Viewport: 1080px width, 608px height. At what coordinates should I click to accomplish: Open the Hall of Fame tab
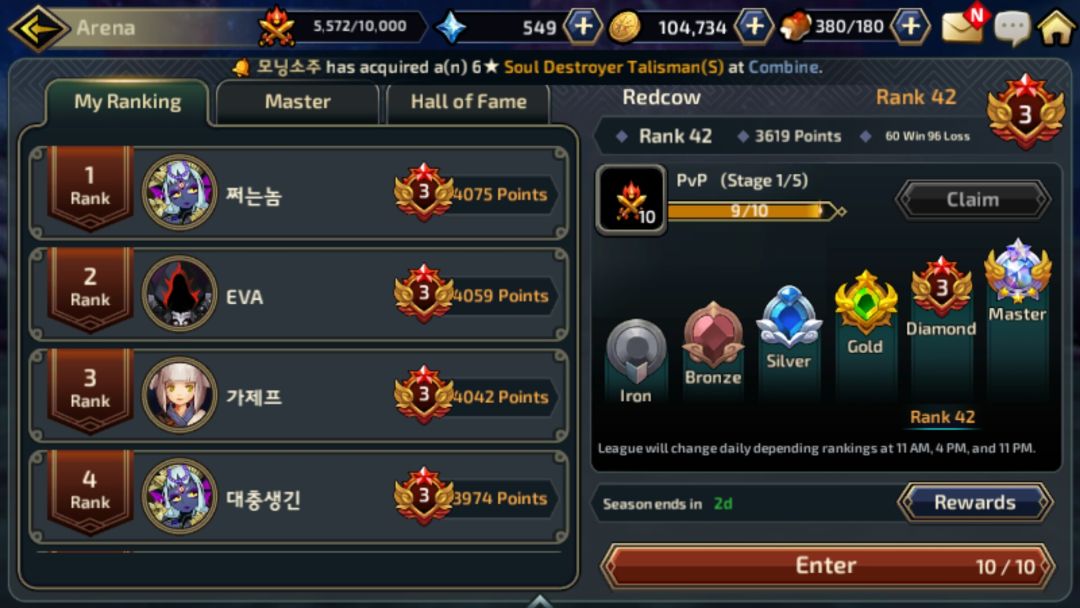(468, 102)
